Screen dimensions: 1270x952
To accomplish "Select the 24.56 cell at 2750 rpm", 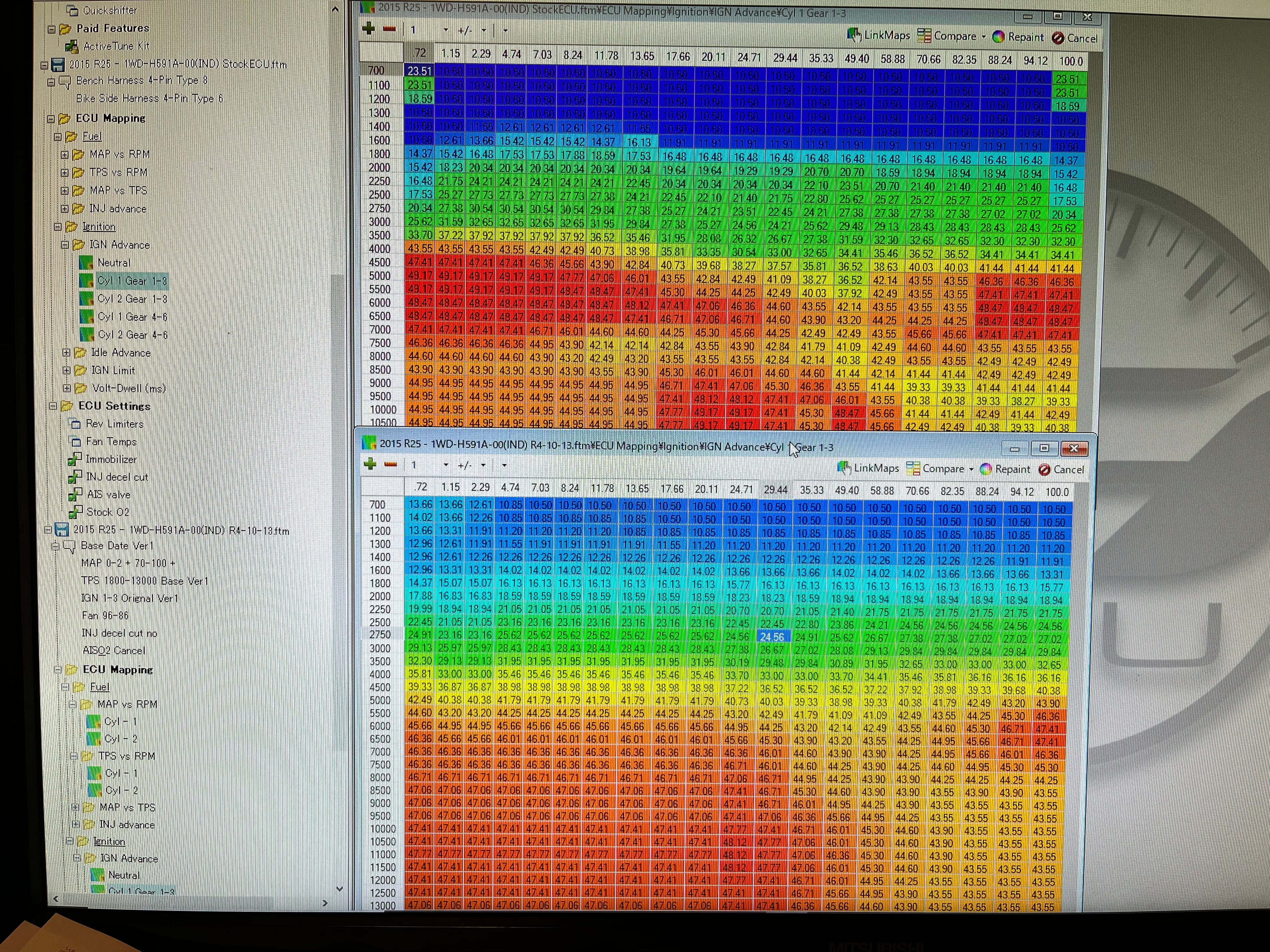I will pyautogui.click(x=772, y=636).
